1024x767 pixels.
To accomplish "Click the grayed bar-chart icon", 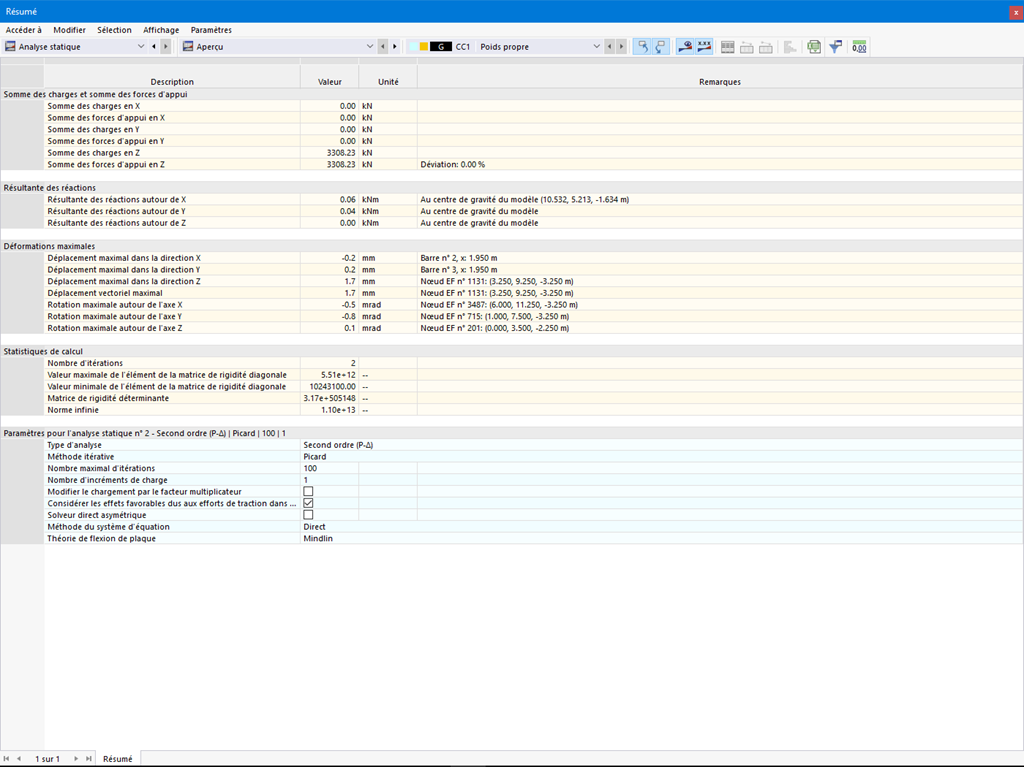I will [x=790, y=47].
